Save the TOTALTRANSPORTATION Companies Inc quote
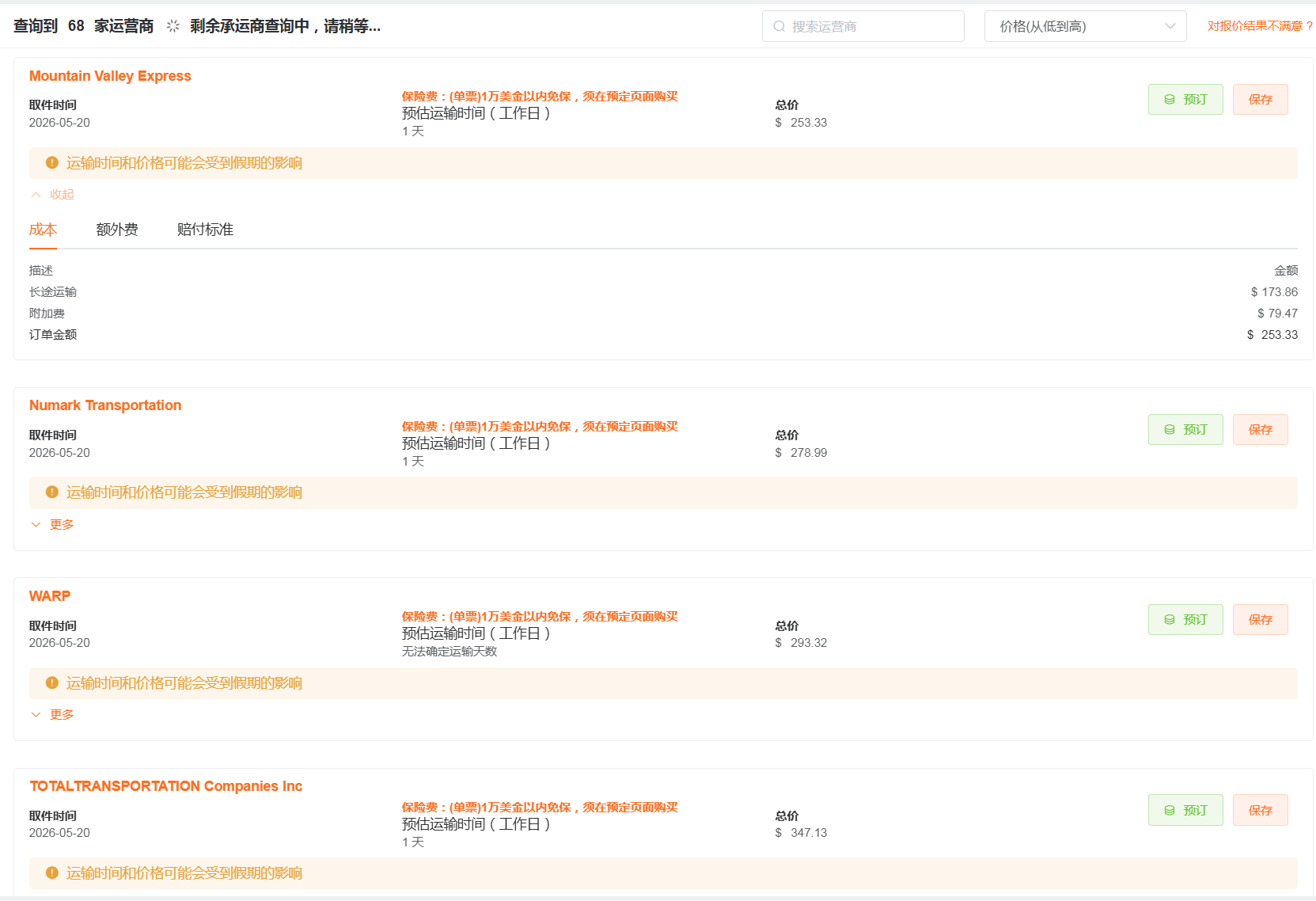Image resolution: width=1316 pixels, height=901 pixels. (1260, 810)
